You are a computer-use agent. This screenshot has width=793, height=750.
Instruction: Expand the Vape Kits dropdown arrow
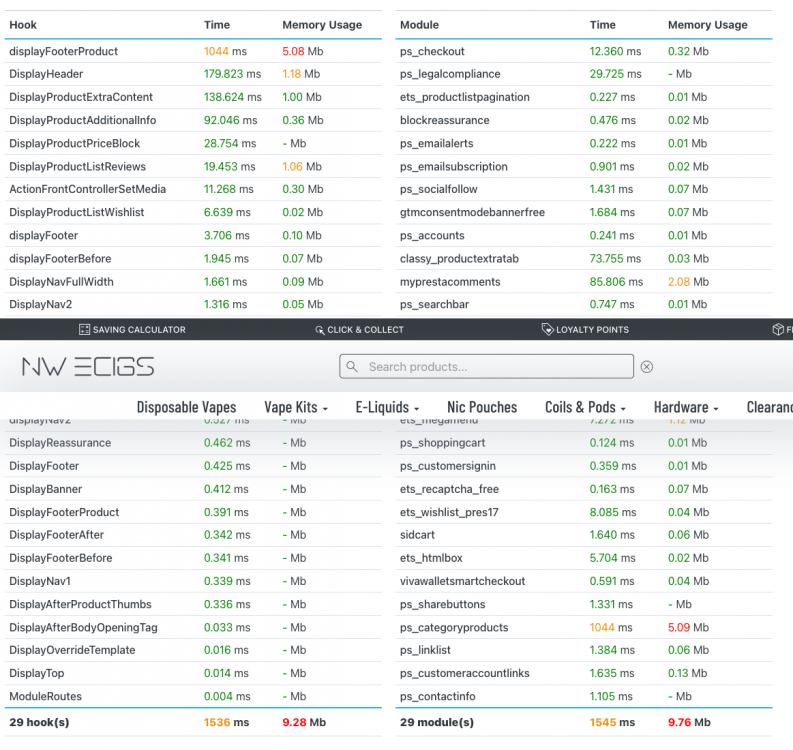click(325, 409)
